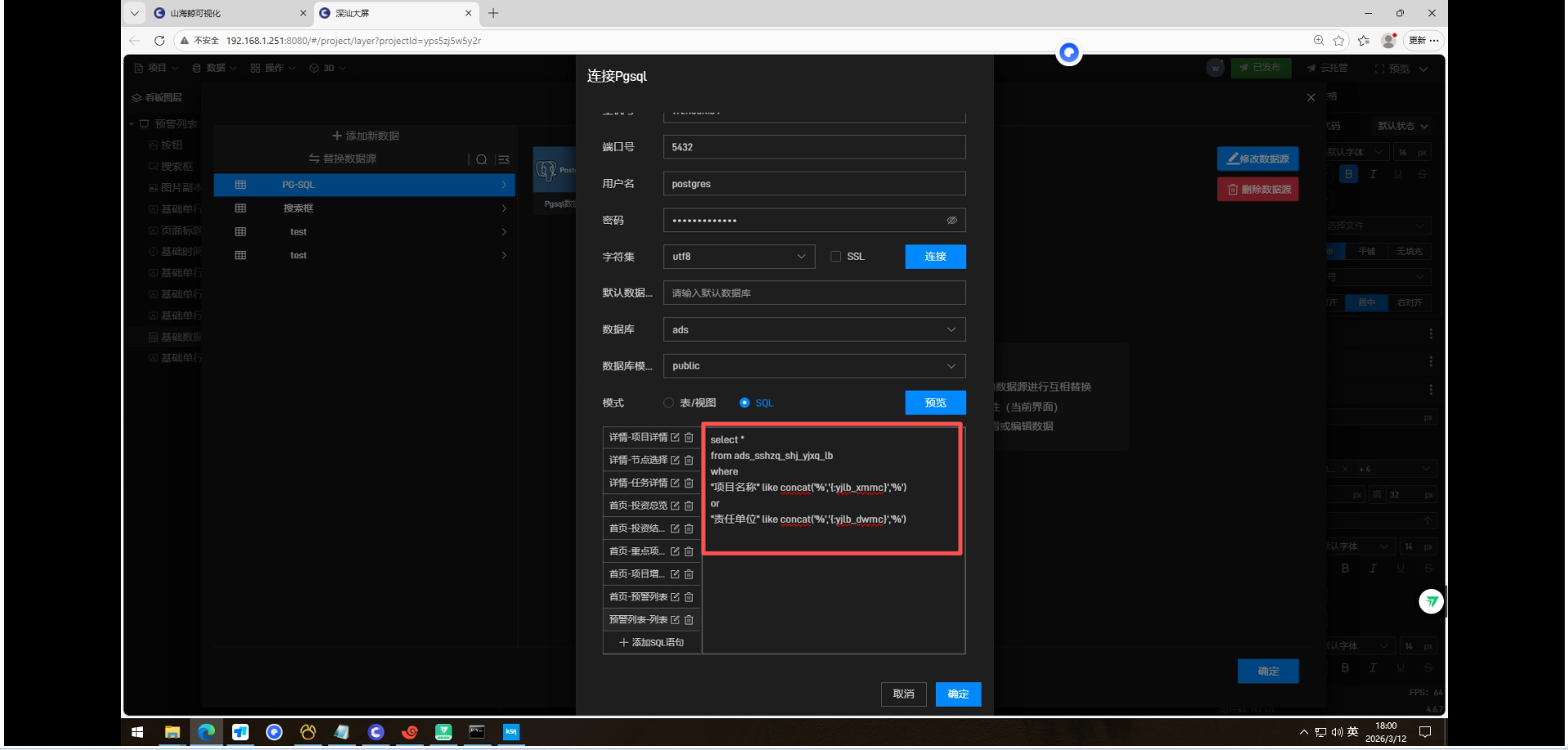Delete the 详情-任务详情 SQL statement
The width and height of the screenshot is (1568, 750).
[x=688, y=484]
